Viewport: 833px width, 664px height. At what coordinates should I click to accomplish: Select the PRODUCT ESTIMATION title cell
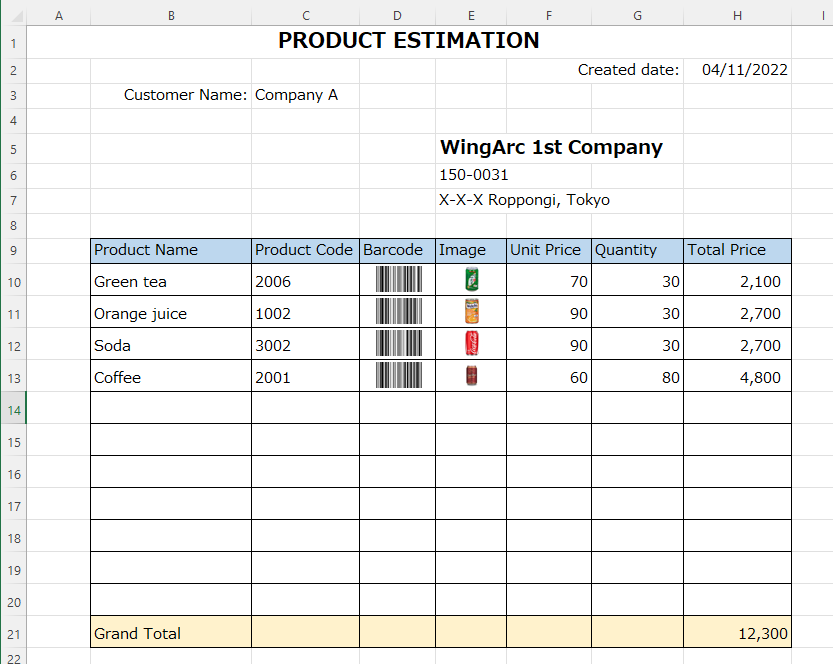pyautogui.click(x=408, y=41)
